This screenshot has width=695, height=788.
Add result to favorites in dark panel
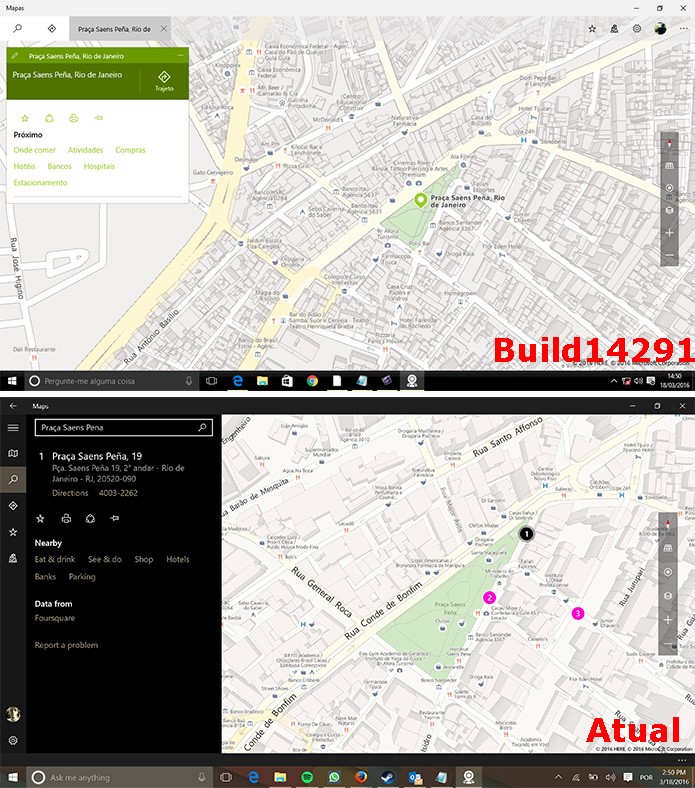pos(41,518)
